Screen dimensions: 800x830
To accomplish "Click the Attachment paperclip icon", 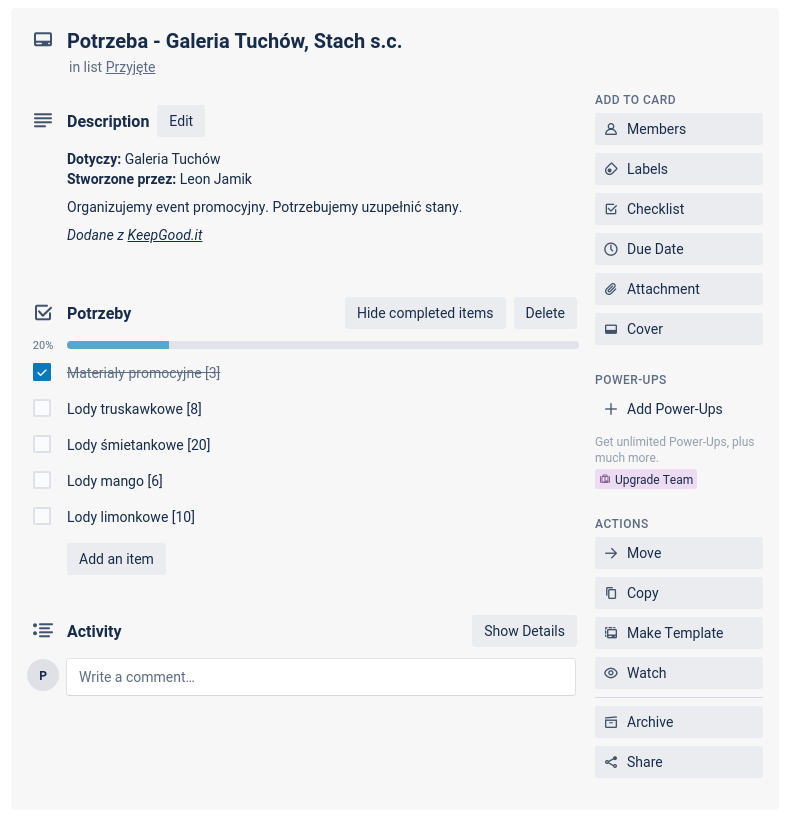I will (611, 289).
